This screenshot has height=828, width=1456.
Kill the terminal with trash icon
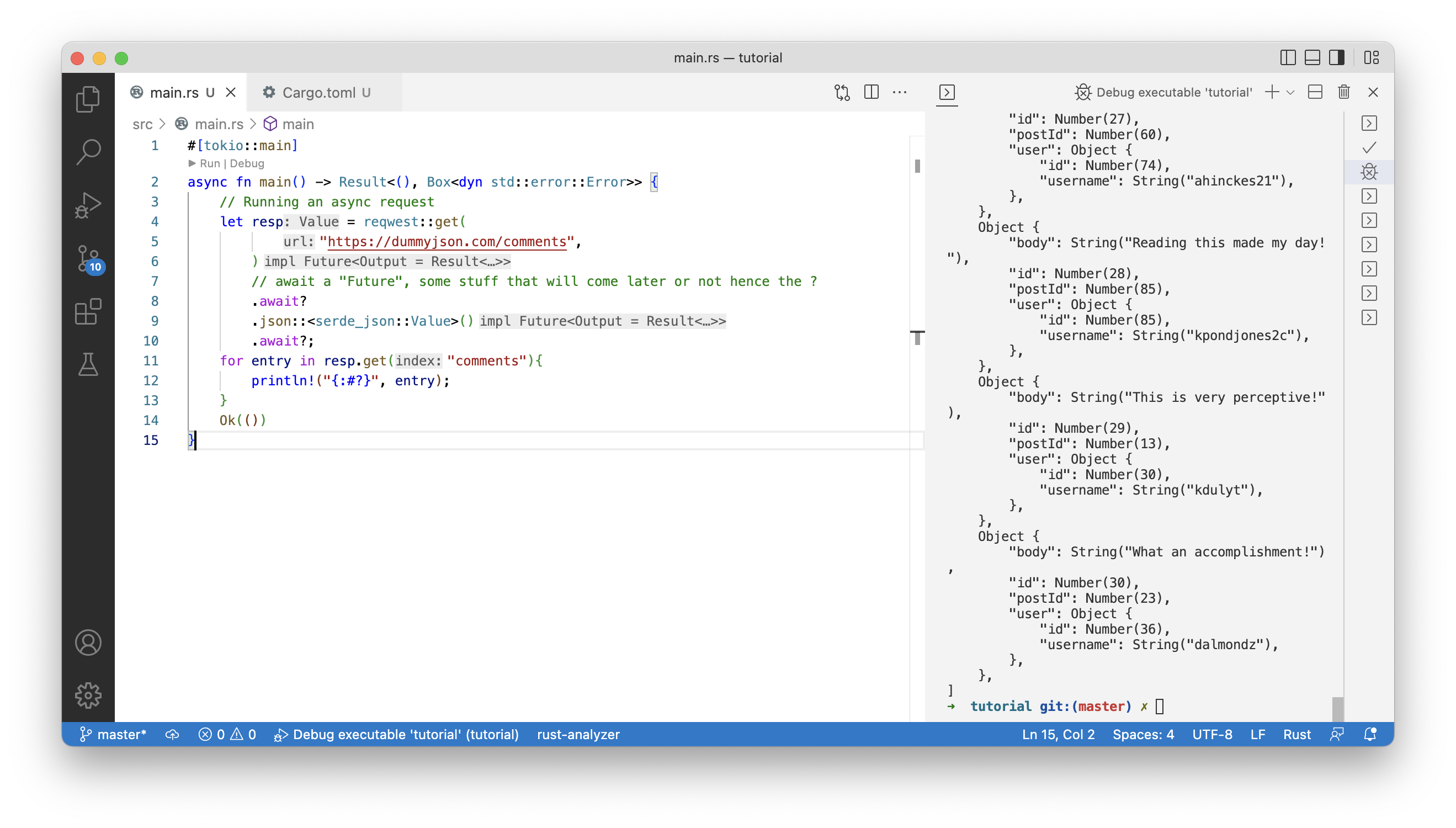[x=1344, y=92]
